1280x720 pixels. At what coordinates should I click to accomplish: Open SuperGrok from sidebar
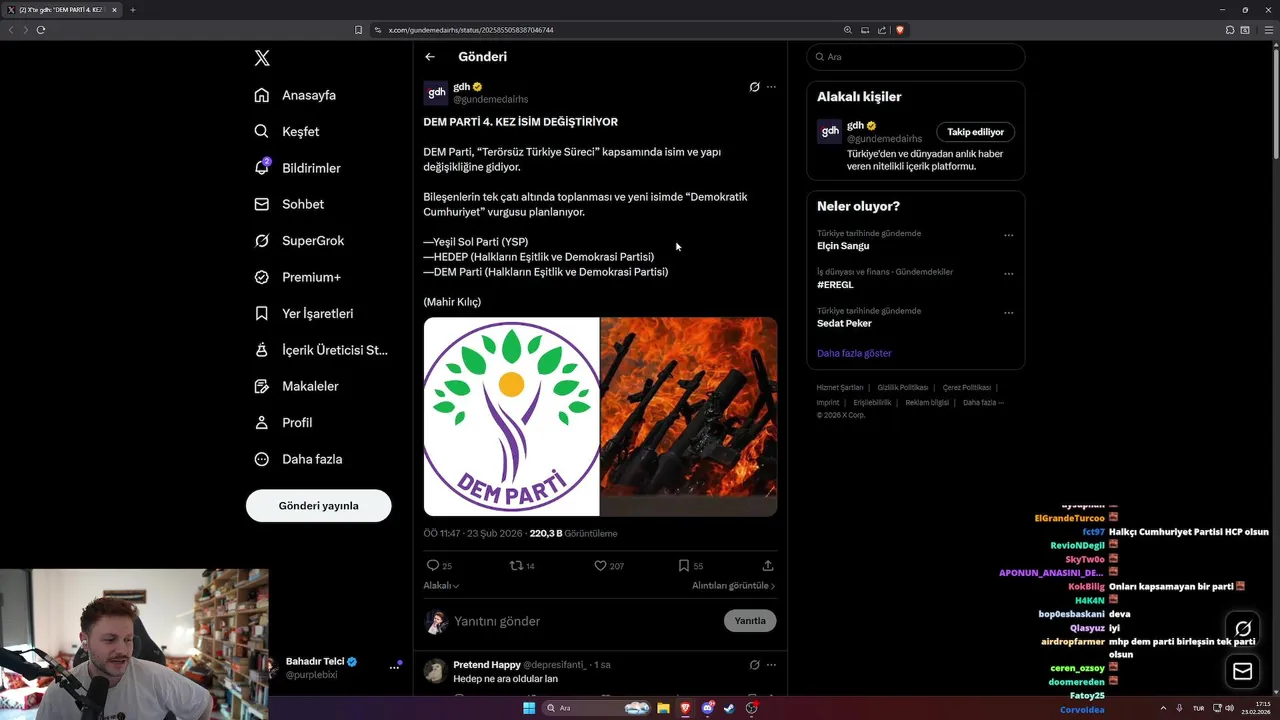[x=299, y=241]
